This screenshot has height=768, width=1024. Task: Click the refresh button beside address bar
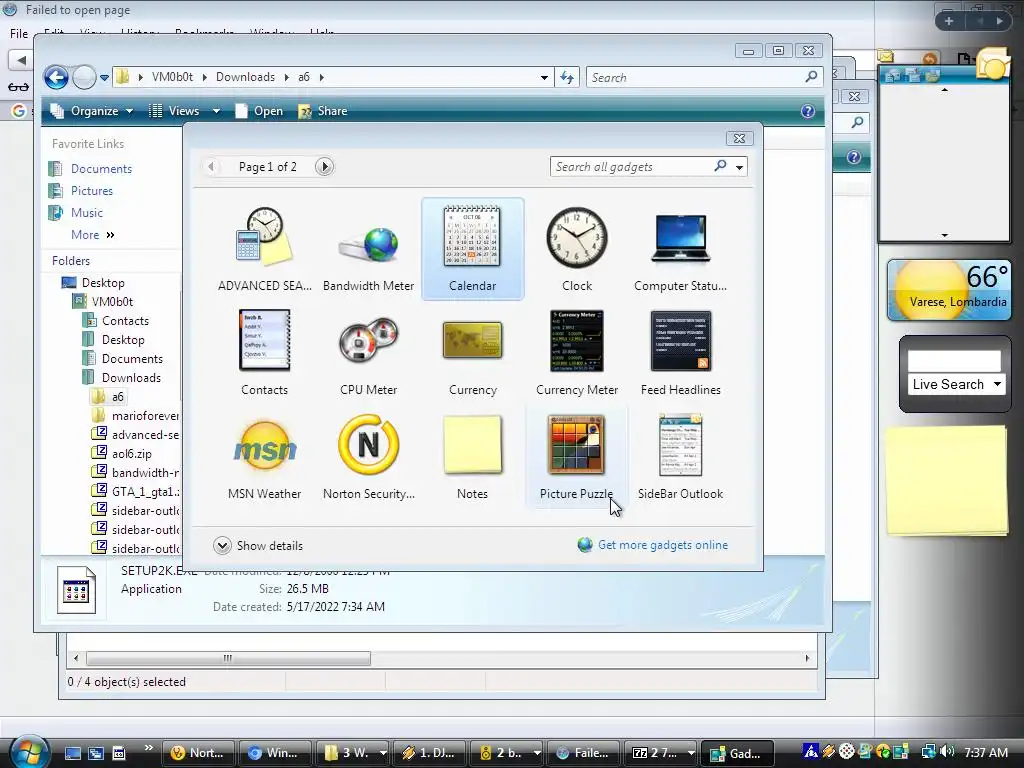[x=567, y=78]
